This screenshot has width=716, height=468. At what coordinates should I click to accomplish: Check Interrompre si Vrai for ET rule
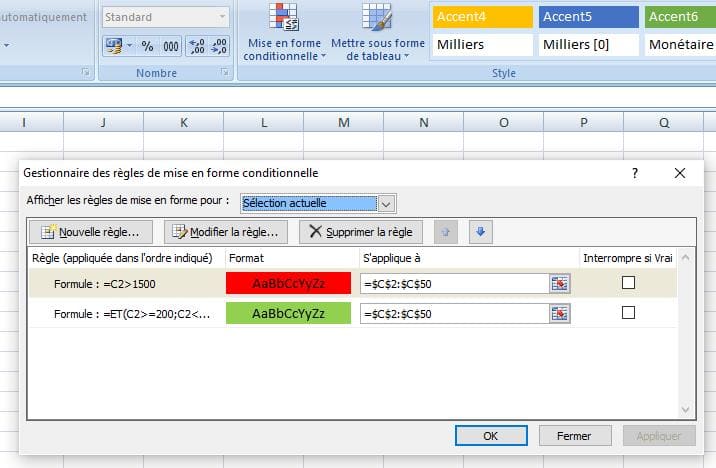coord(628,313)
